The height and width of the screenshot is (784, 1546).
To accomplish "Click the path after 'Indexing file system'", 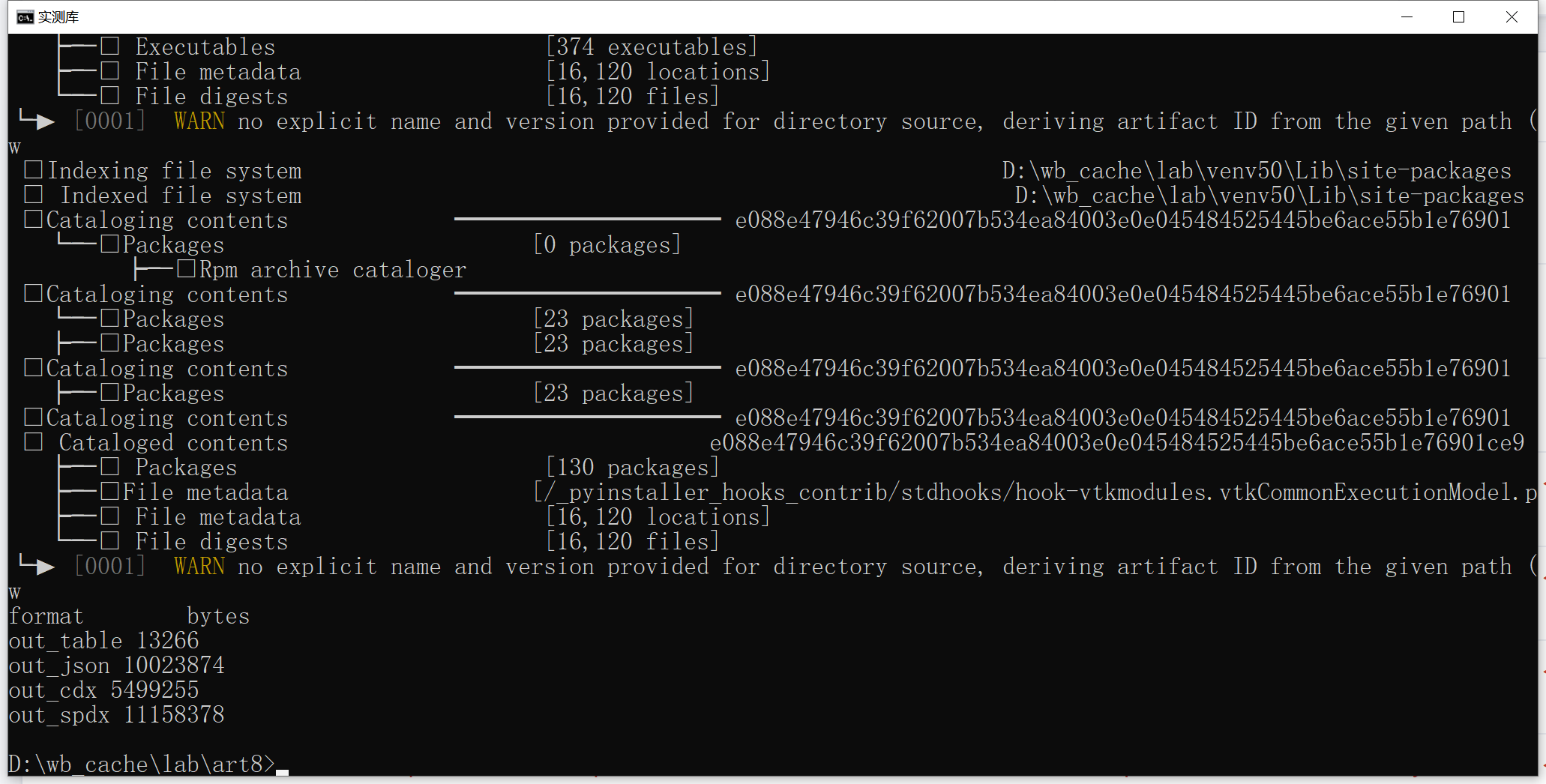I will point(1257,170).
